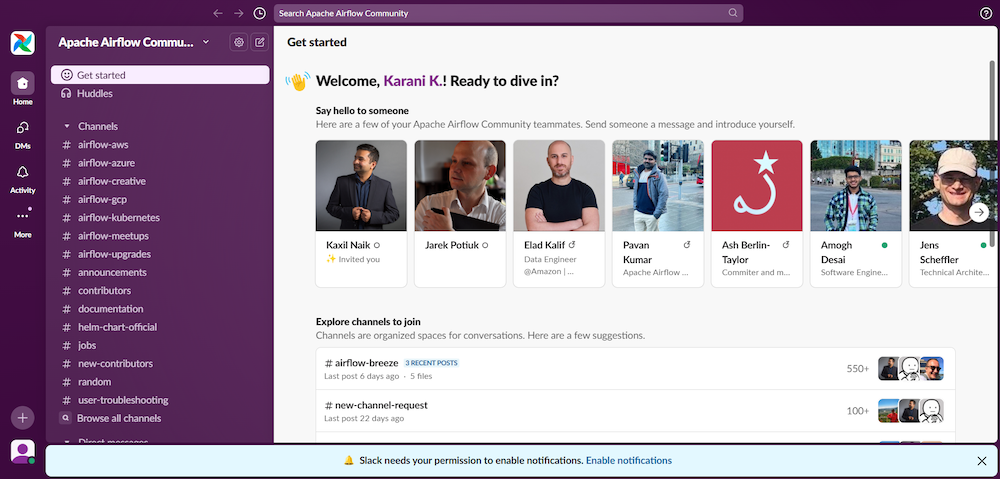1000x479 pixels.
Task: Click into Search Apache Airflow Community field
Action: pyautogui.click(x=508, y=13)
